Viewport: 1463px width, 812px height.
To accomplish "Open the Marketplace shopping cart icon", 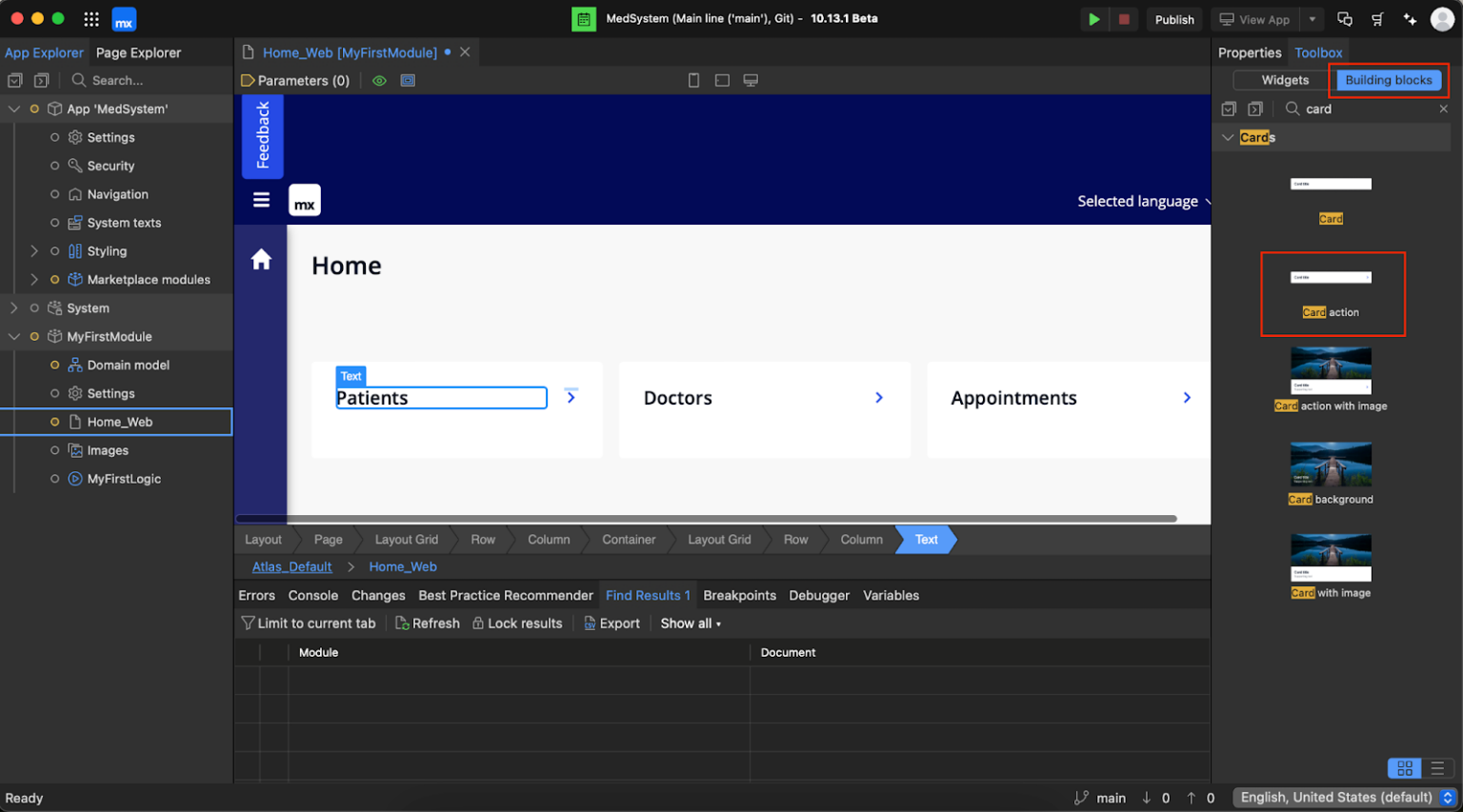I will click(x=1377, y=19).
